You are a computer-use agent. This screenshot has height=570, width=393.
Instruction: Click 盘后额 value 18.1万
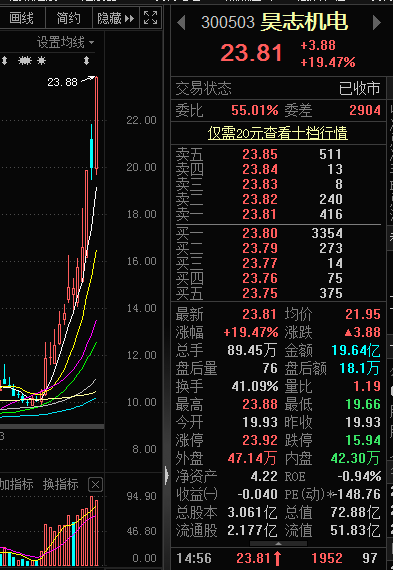[360, 368]
